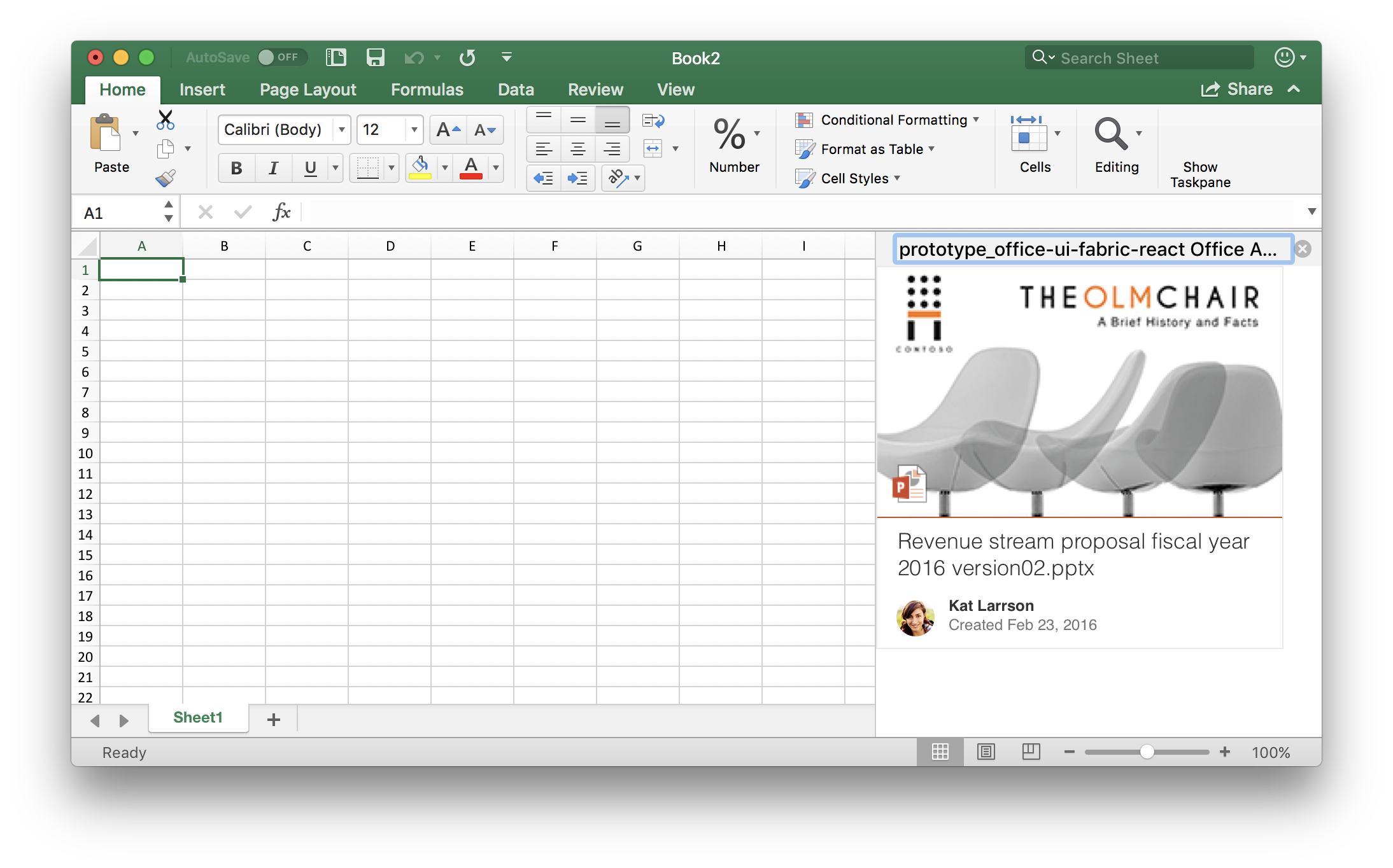This screenshot has height=868, width=1393.
Task: Switch to Page Layout view icon
Action: click(x=986, y=752)
